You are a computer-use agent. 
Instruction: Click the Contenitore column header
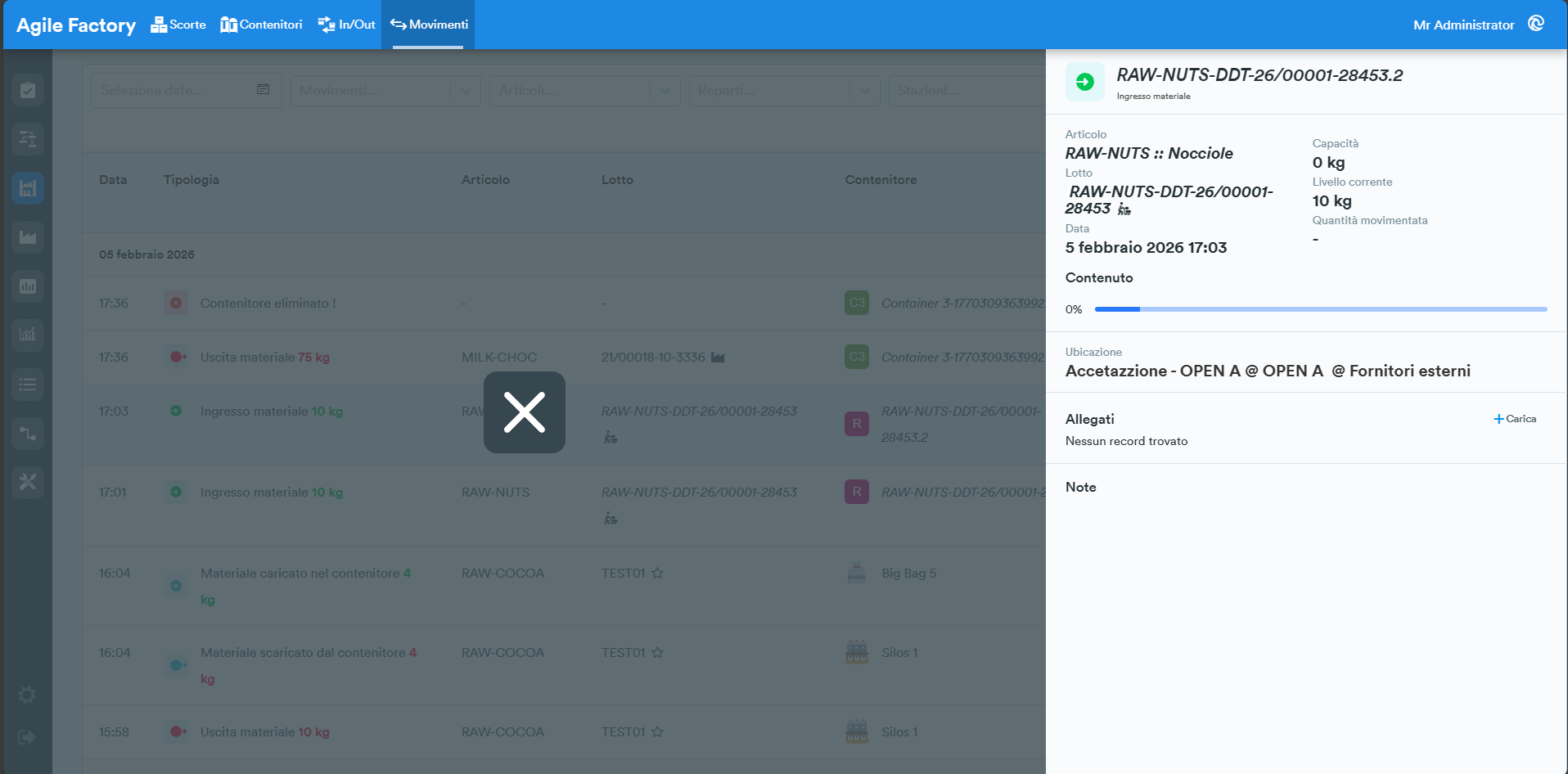point(881,179)
